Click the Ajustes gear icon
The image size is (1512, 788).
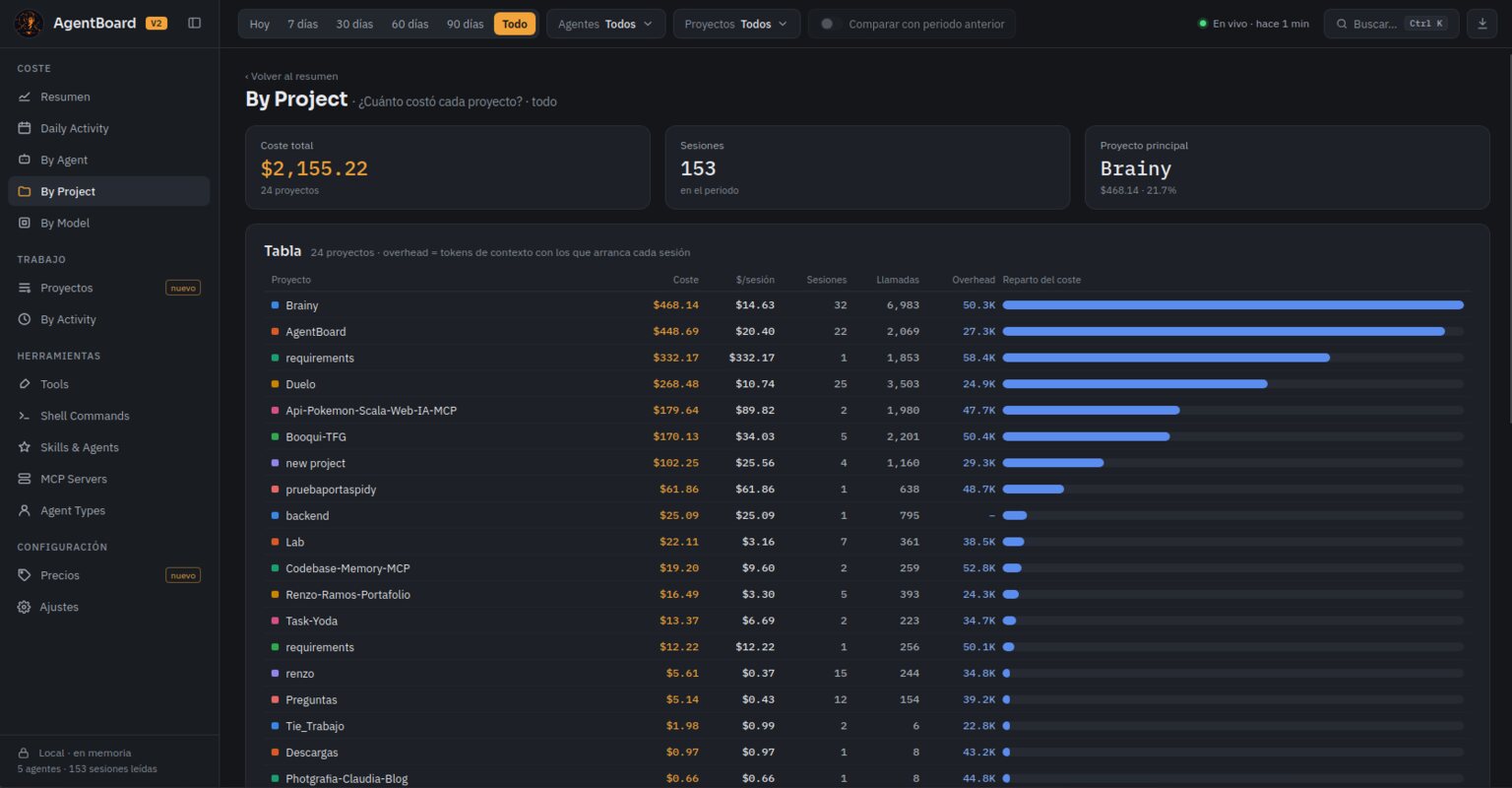(25, 607)
